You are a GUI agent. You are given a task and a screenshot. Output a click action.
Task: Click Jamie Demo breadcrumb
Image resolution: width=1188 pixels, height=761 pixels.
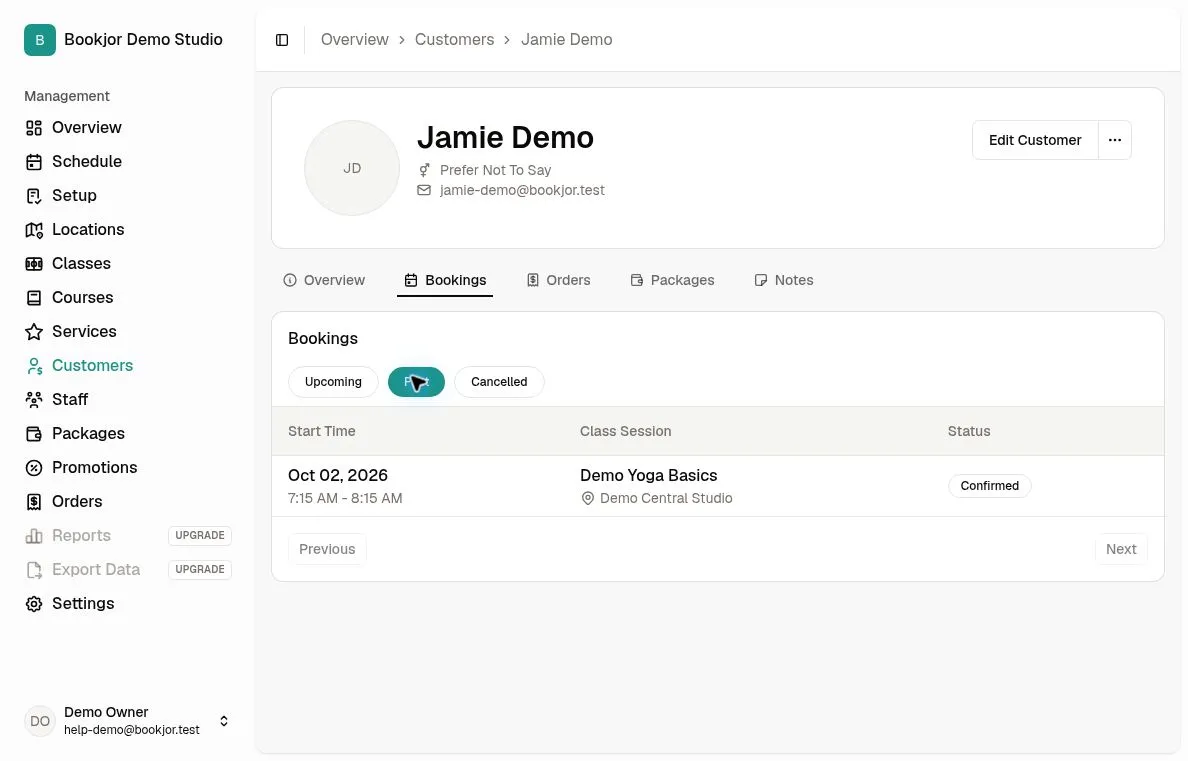pyautogui.click(x=567, y=39)
